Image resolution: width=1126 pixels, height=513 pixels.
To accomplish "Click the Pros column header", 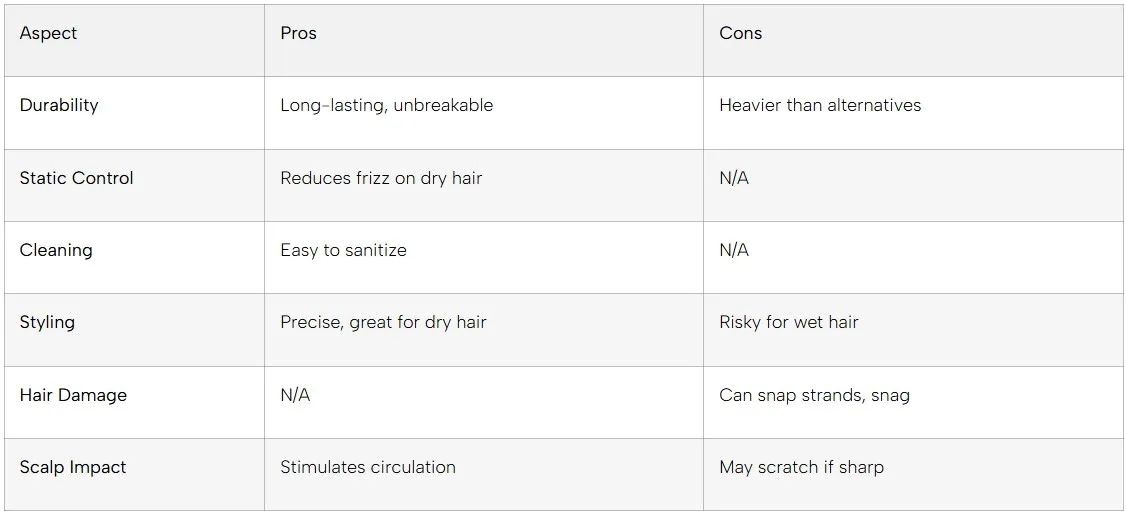I will click(x=298, y=33).
